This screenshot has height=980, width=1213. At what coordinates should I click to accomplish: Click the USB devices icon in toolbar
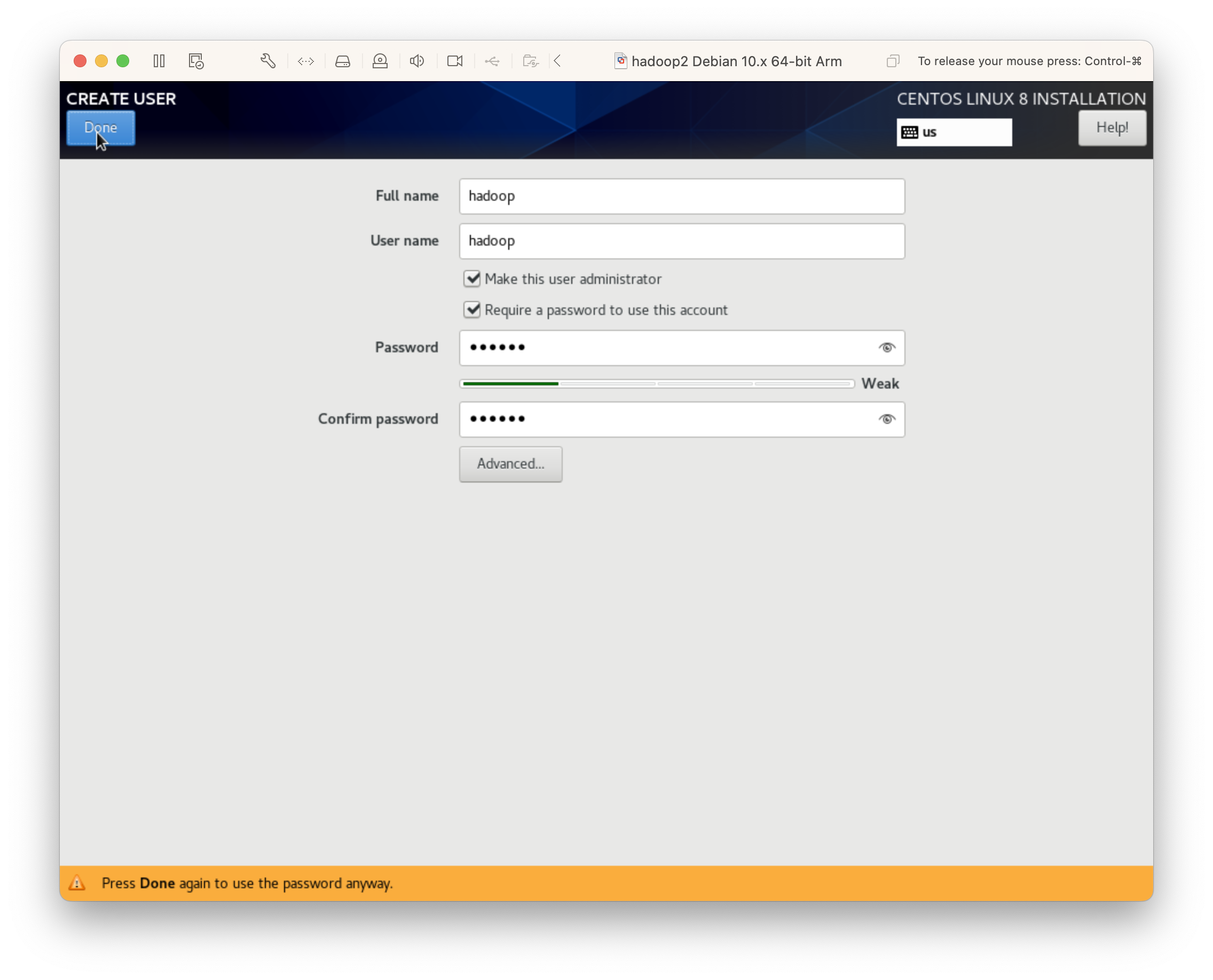pos(492,61)
